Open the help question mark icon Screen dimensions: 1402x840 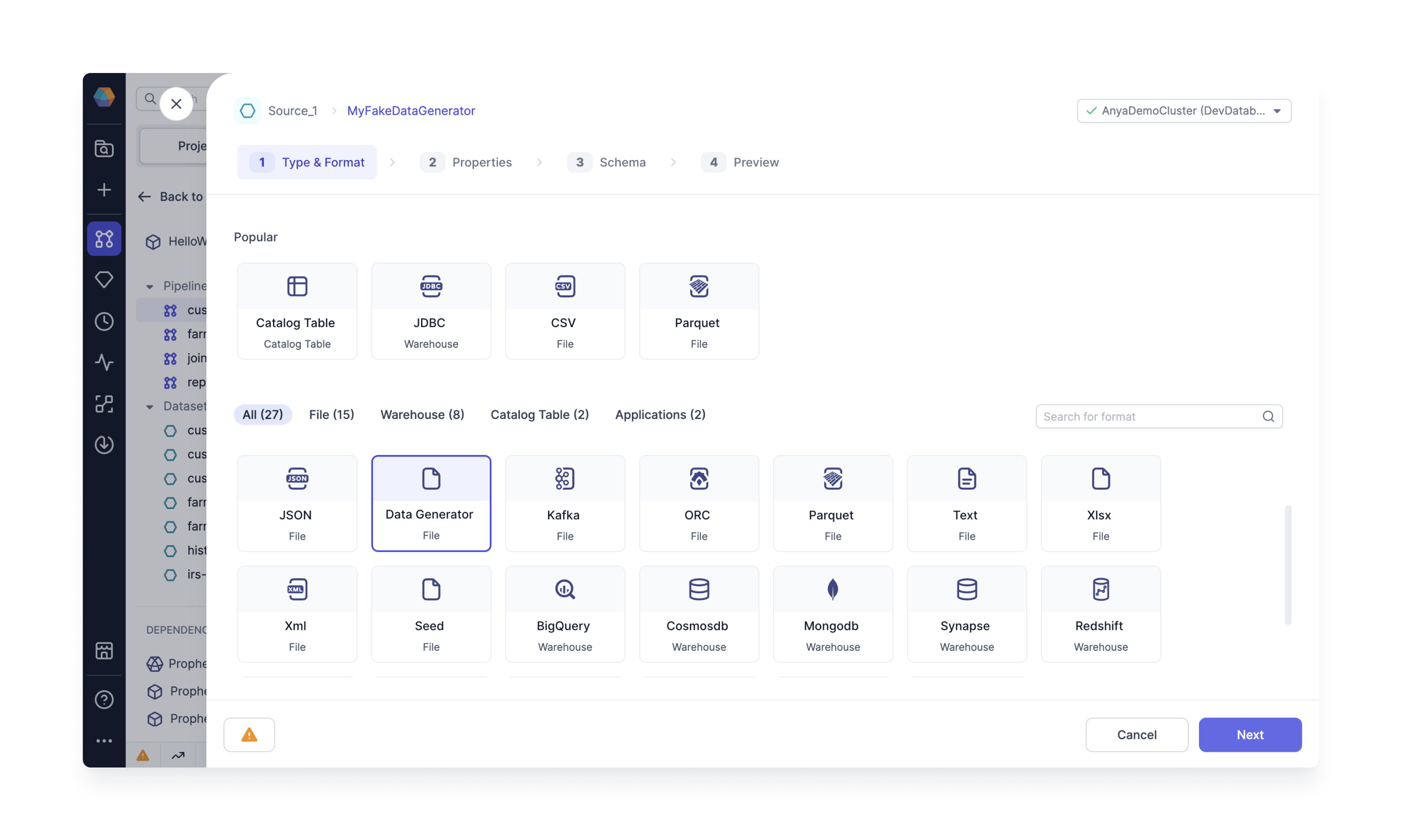point(104,700)
